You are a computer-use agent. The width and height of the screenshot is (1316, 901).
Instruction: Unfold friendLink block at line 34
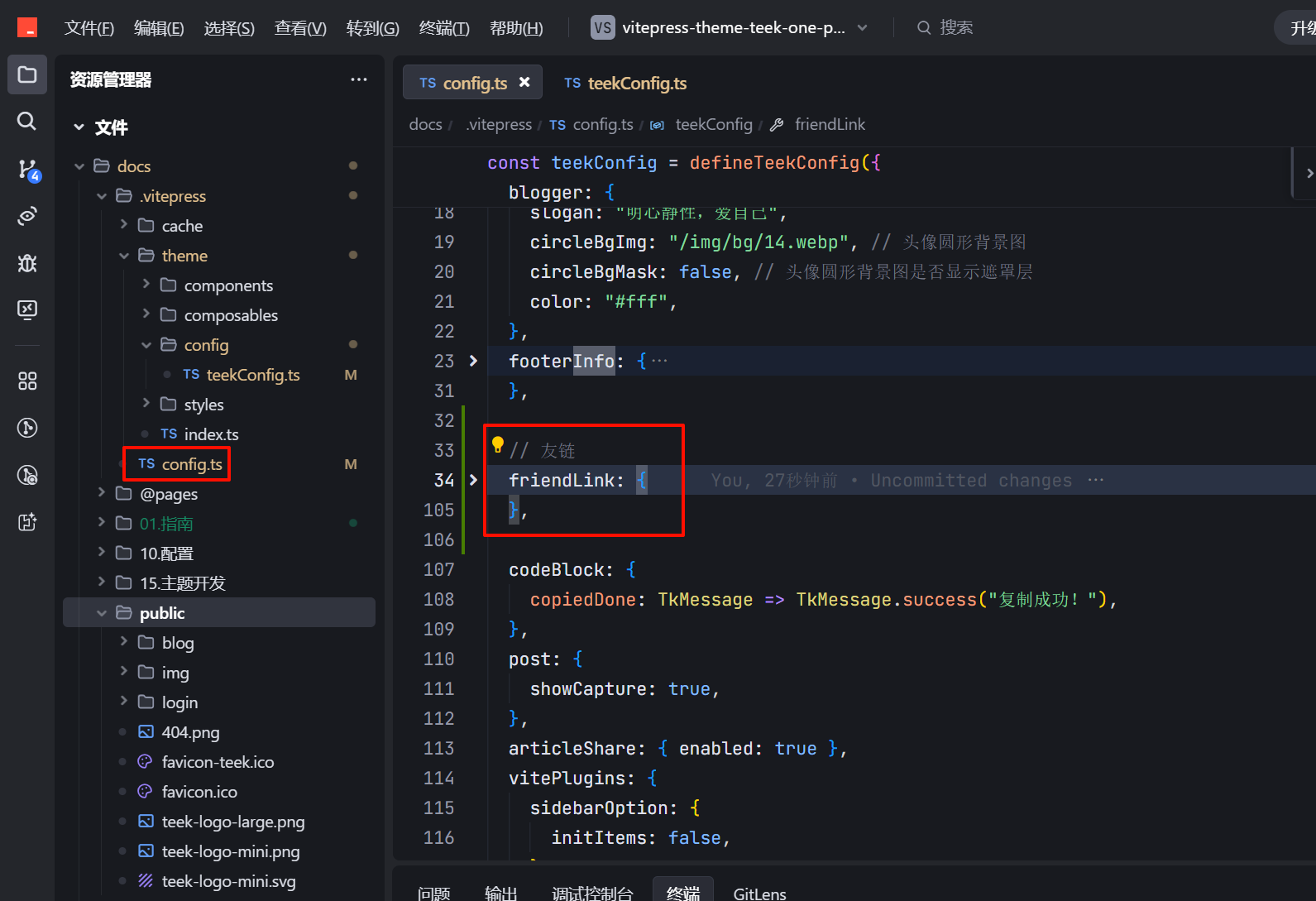[x=473, y=480]
